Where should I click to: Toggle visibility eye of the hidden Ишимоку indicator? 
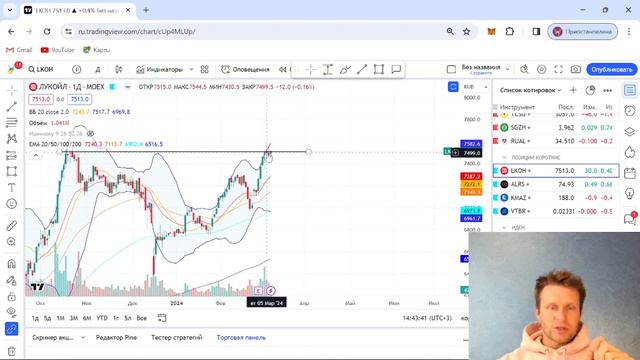point(91,133)
